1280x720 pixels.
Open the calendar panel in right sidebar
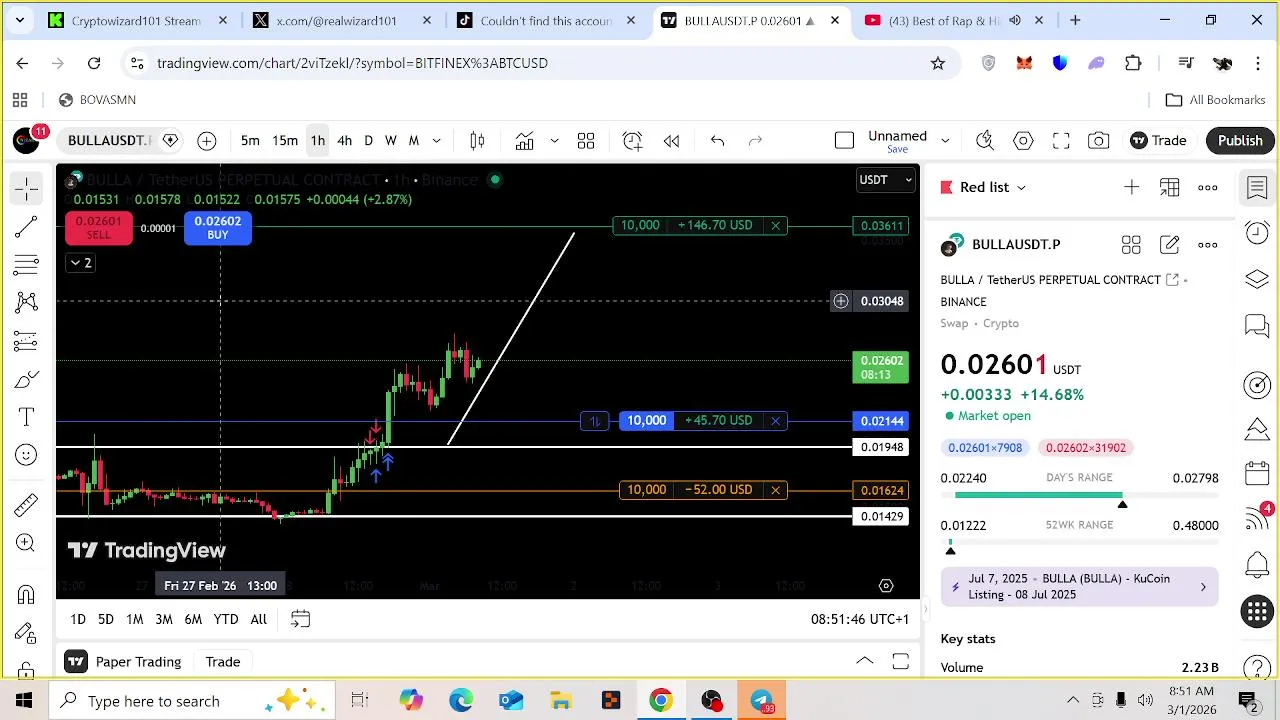click(x=1257, y=473)
